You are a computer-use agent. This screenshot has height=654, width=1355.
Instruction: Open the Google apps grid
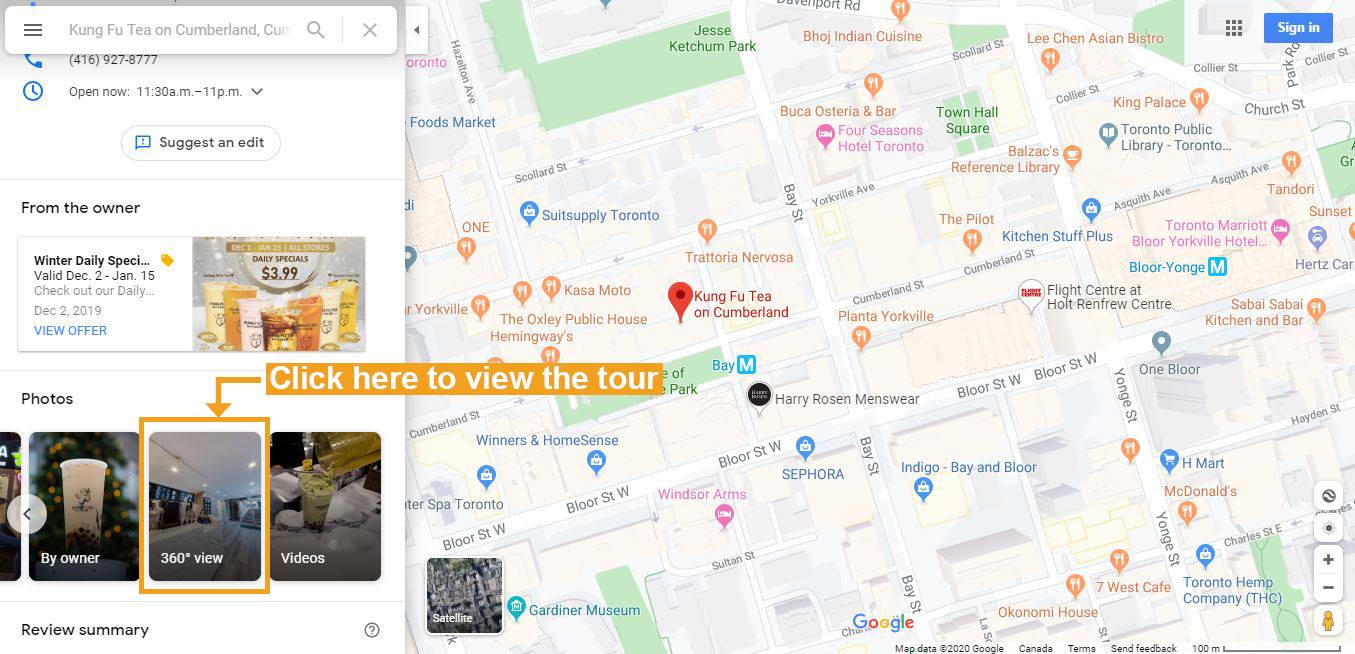[x=1234, y=28]
